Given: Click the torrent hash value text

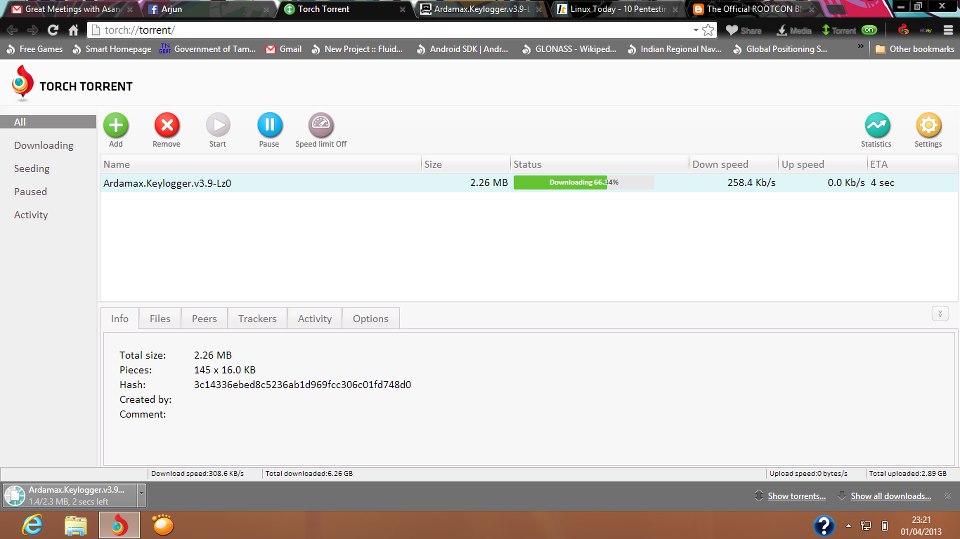Looking at the screenshot, I should (302, 385).
